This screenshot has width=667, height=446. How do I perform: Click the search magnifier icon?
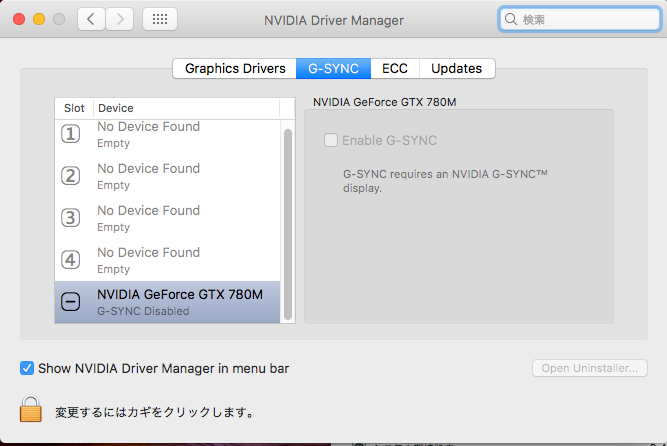512,19
